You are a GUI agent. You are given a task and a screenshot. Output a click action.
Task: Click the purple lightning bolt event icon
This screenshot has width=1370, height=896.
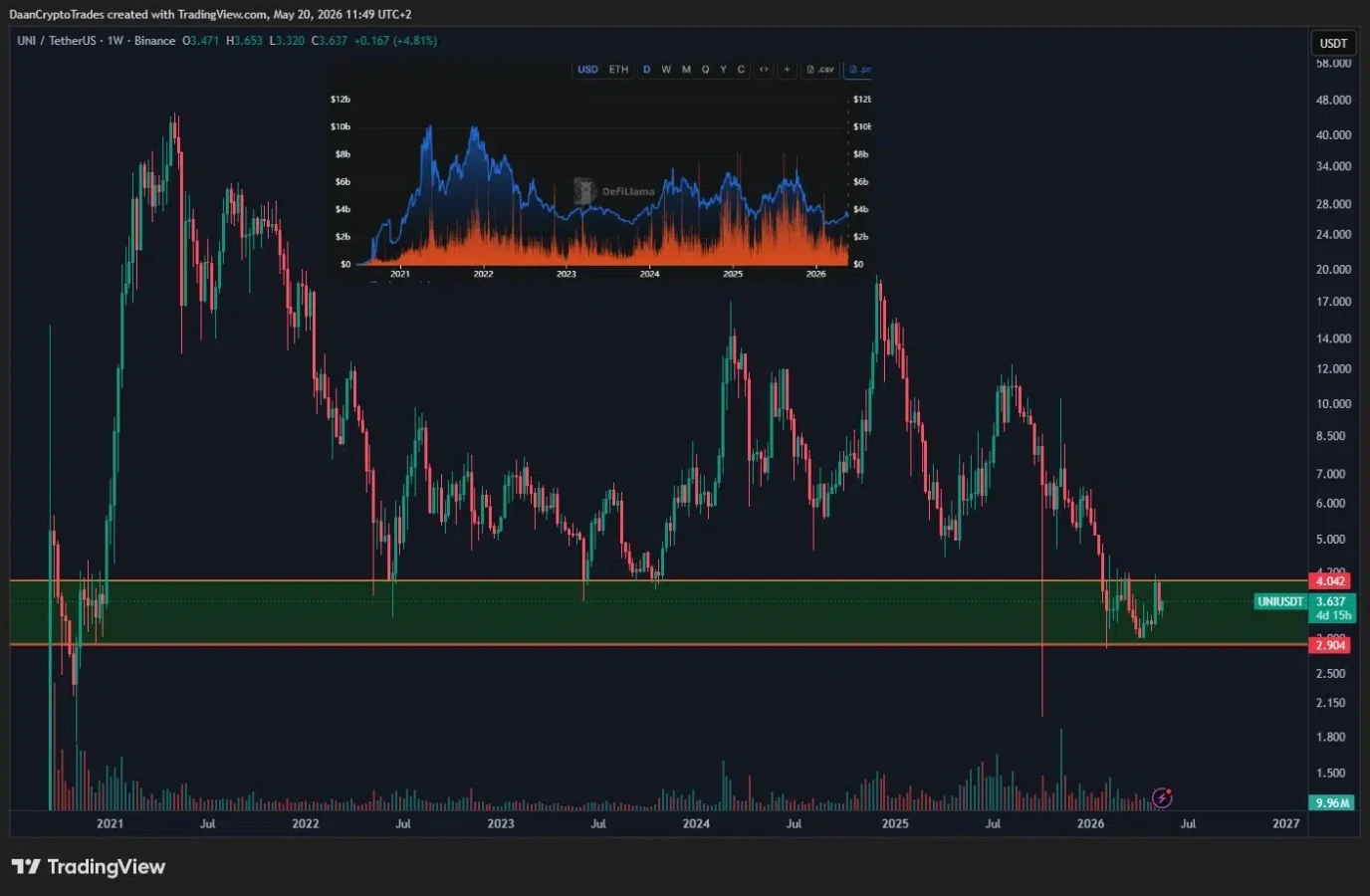pos(1162,797)
